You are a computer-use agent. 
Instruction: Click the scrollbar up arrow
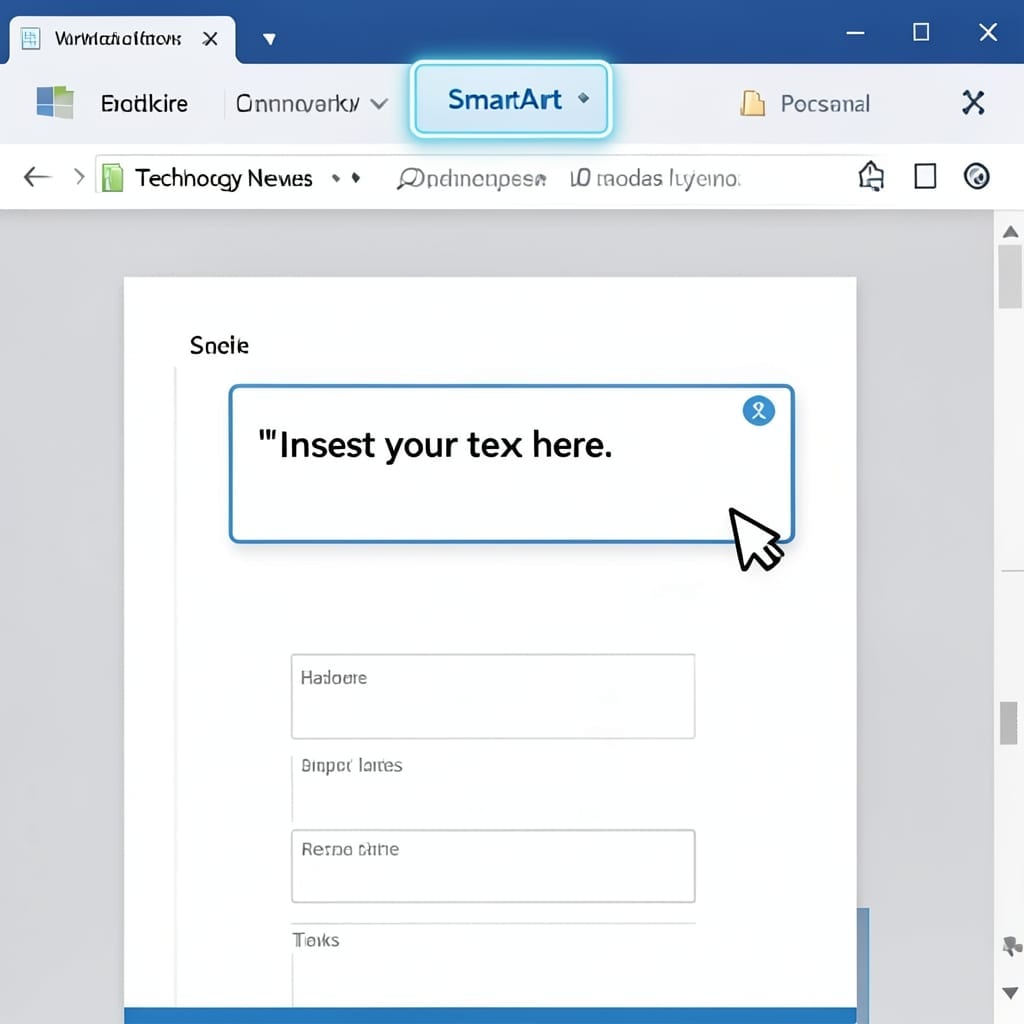tap(1010, 232)
